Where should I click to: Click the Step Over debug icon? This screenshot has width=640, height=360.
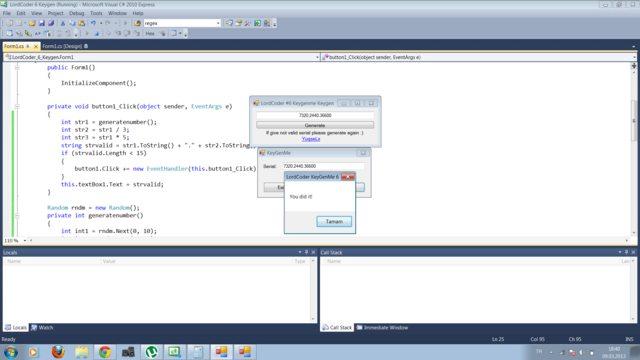pyautogui.click(x=127, y=33)
